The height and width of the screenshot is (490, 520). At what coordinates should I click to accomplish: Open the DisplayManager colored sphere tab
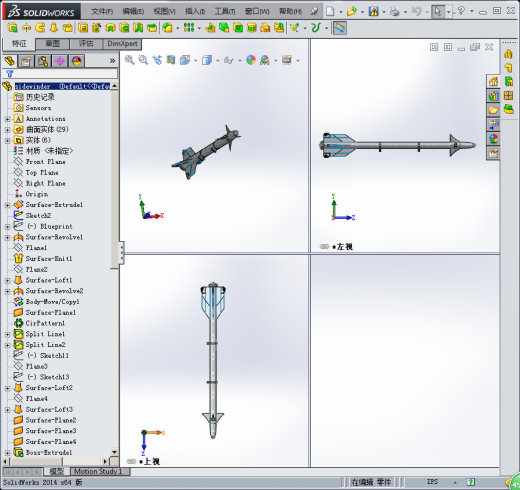click(x=76, y=61)
